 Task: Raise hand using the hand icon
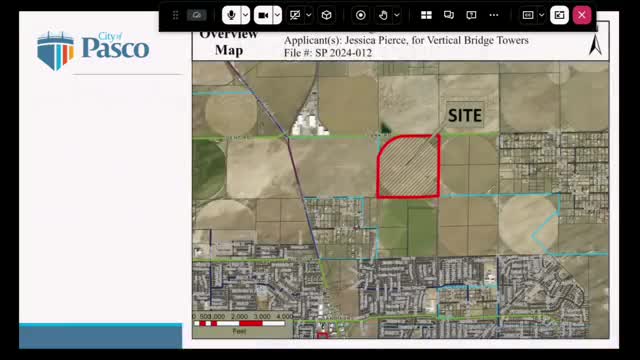[x=383, y=15]
